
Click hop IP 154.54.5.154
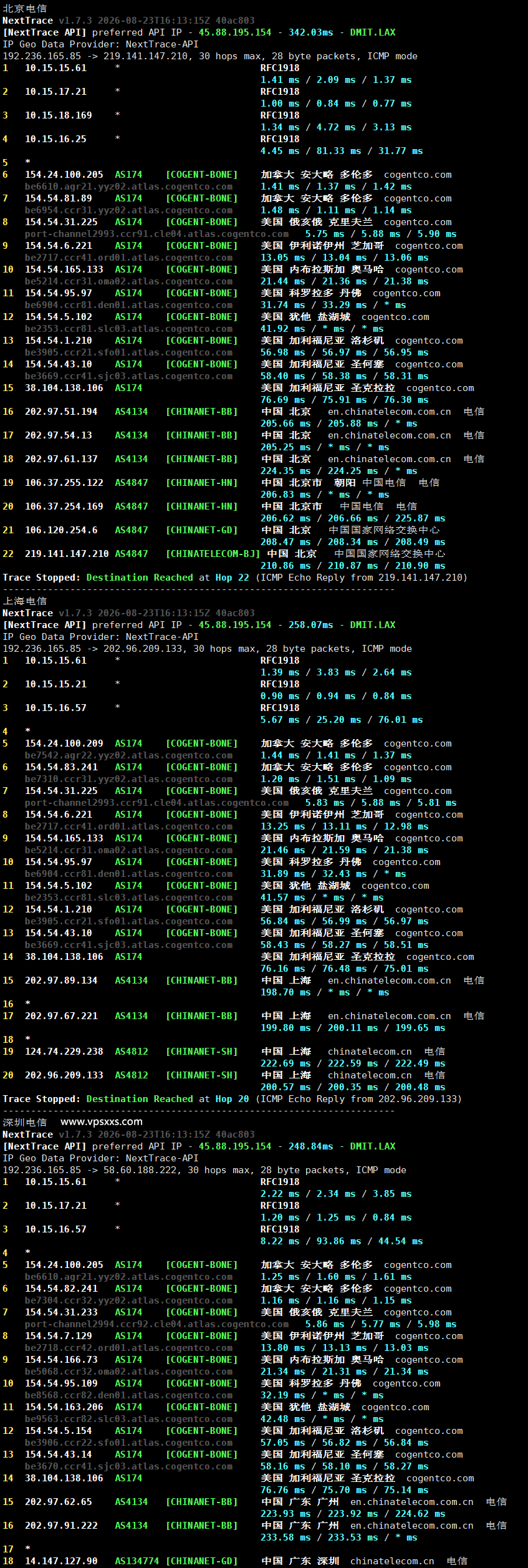click(x=59, y=1431)
